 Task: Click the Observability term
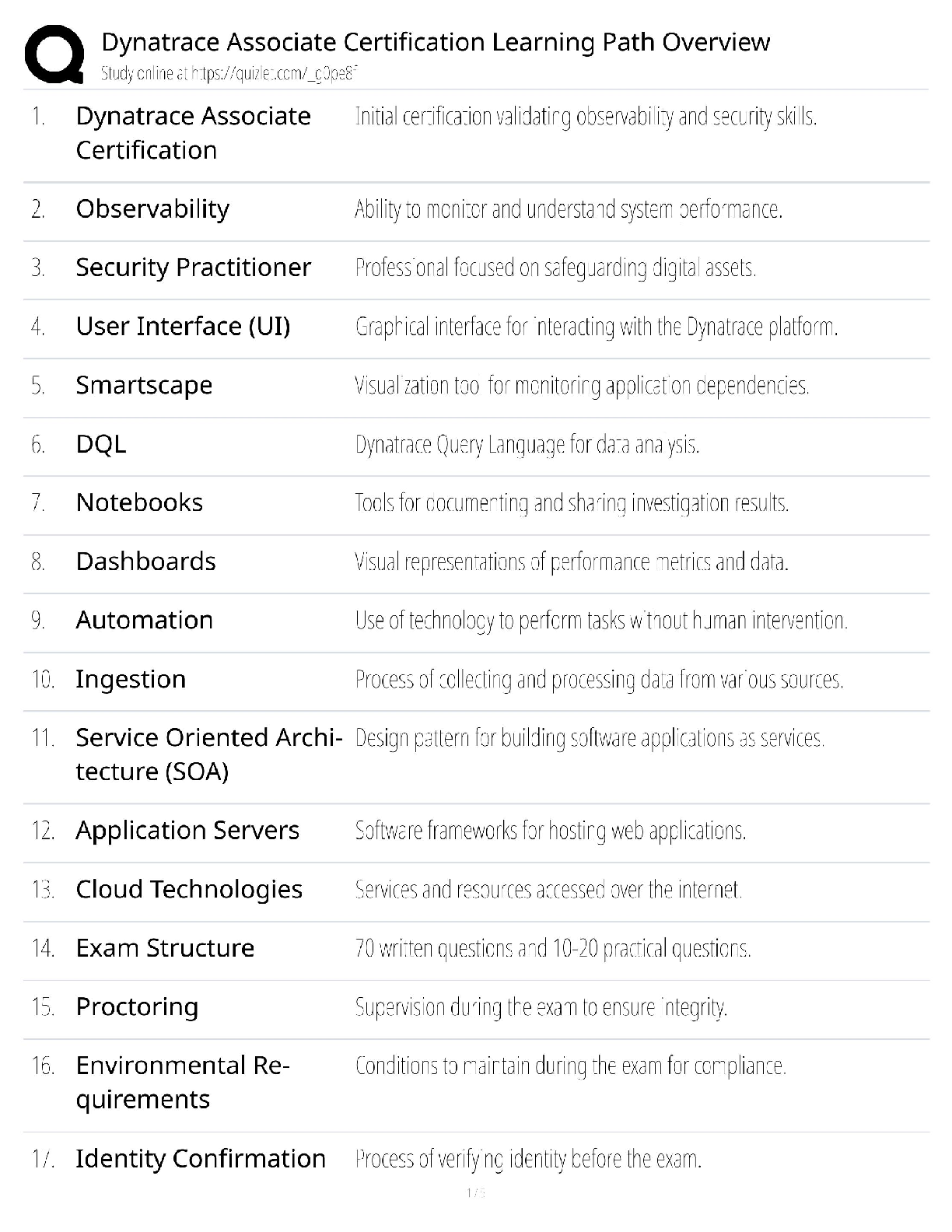click(x=152, y=208)
